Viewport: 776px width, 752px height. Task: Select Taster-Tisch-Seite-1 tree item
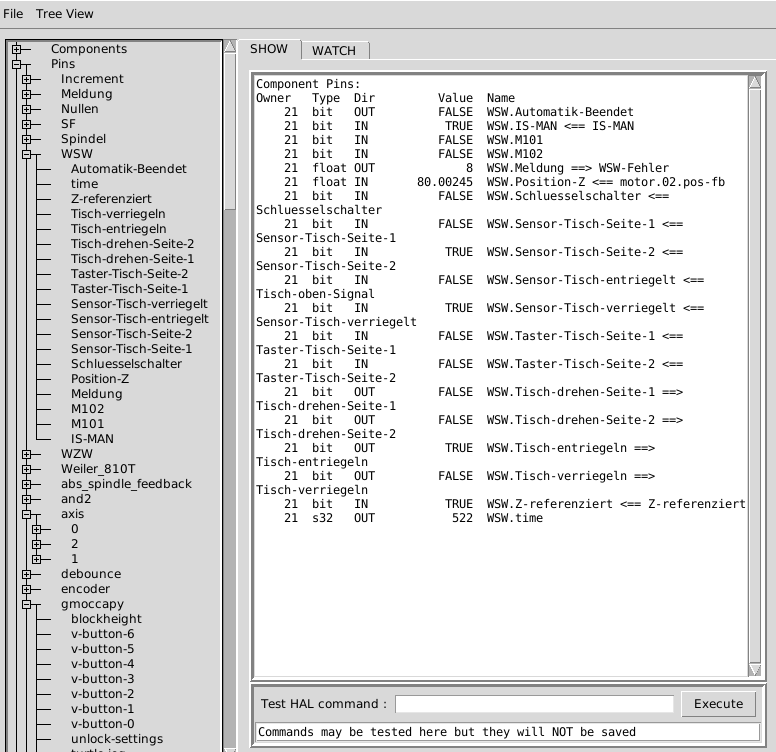(x=130, y=289)
